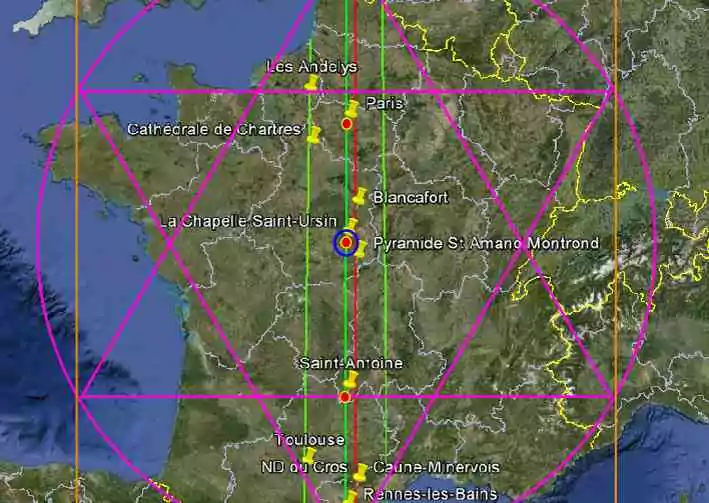Image resolution: width=709 pixels, height=503 pixels.
Task: Select the Toulouse yellow pushpin
Action: pos(309,455)
